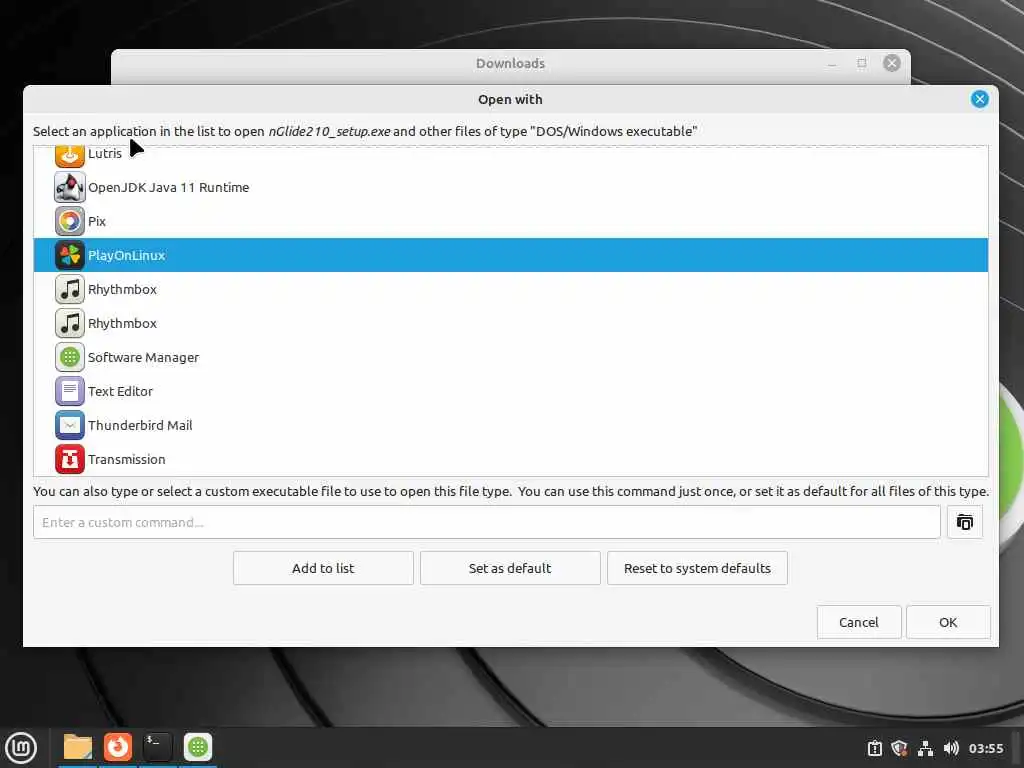Select the Pix label in list
Screen dimensions: 1024x768
click(97, 221)
